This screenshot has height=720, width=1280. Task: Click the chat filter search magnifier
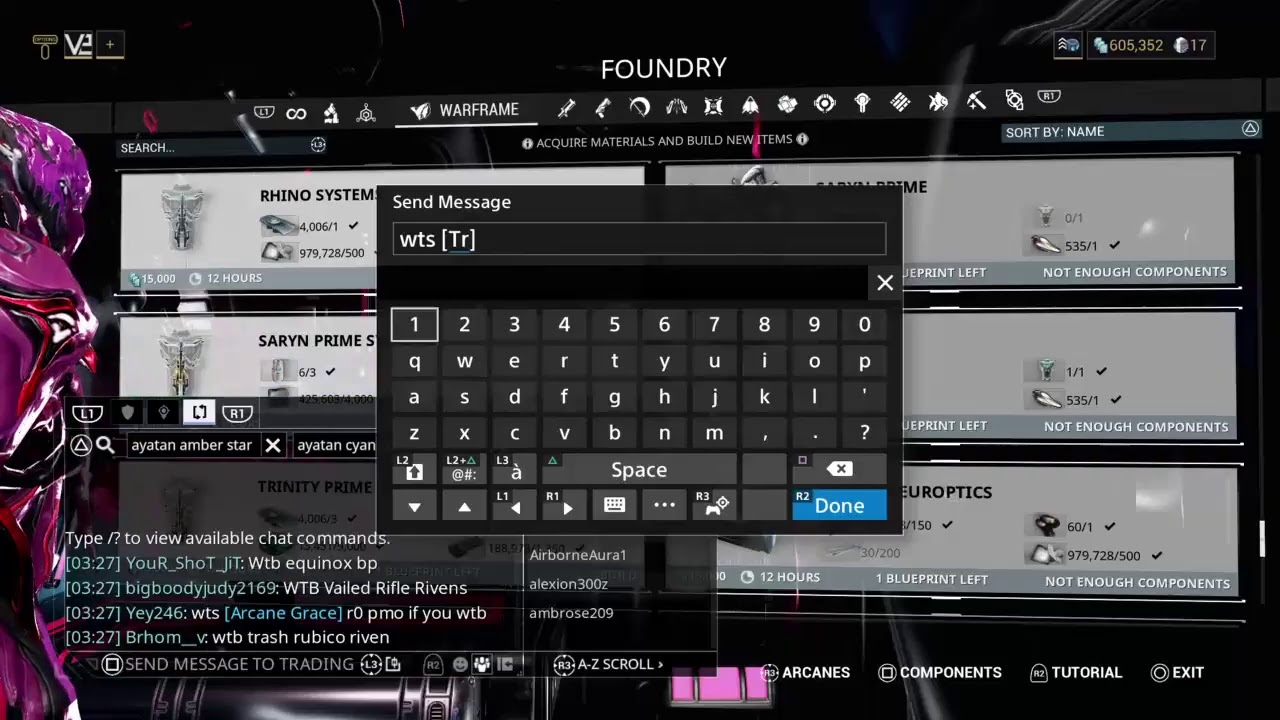pos(105,445)
